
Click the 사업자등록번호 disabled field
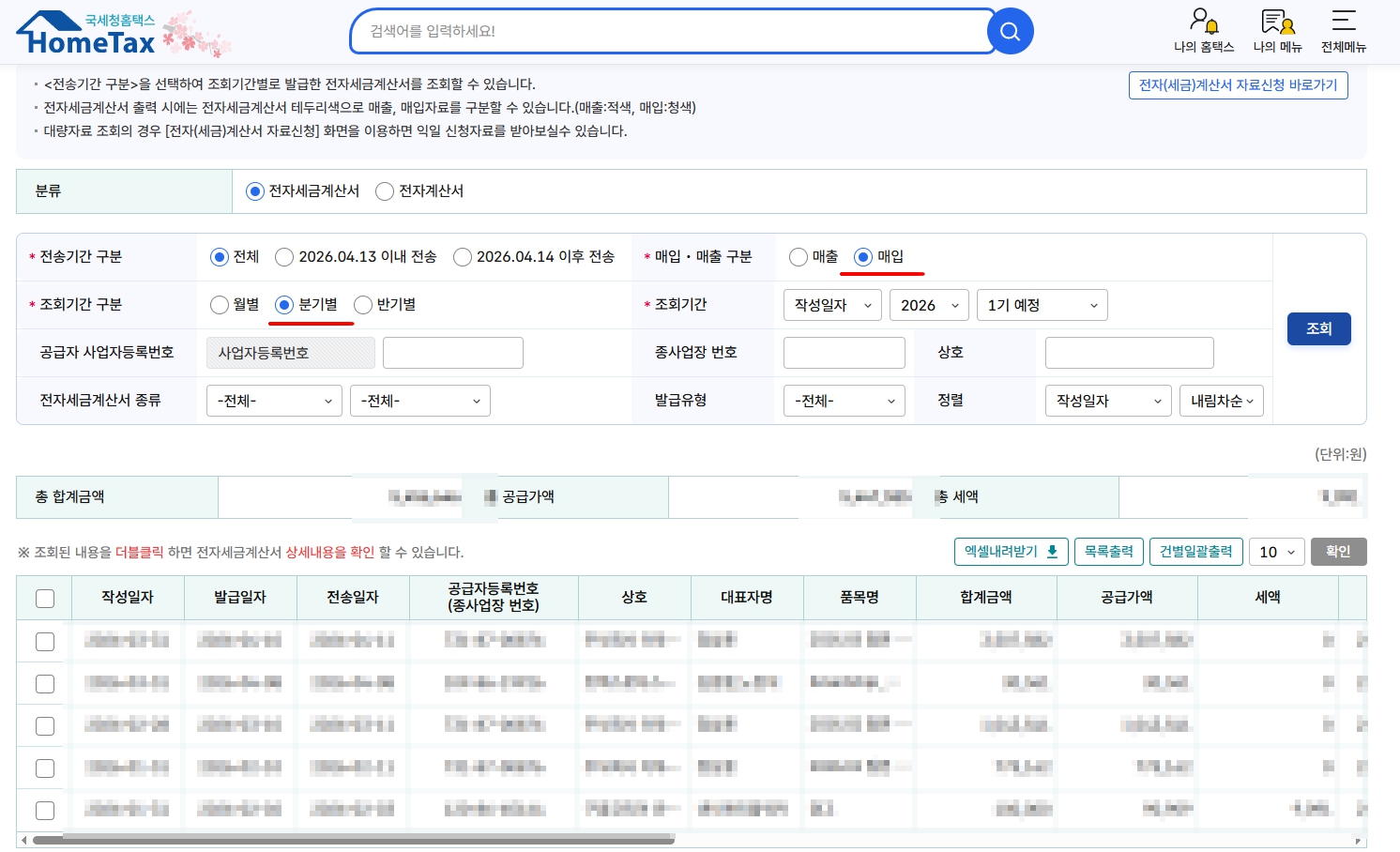pyautogui.click(x=291, y=353)
